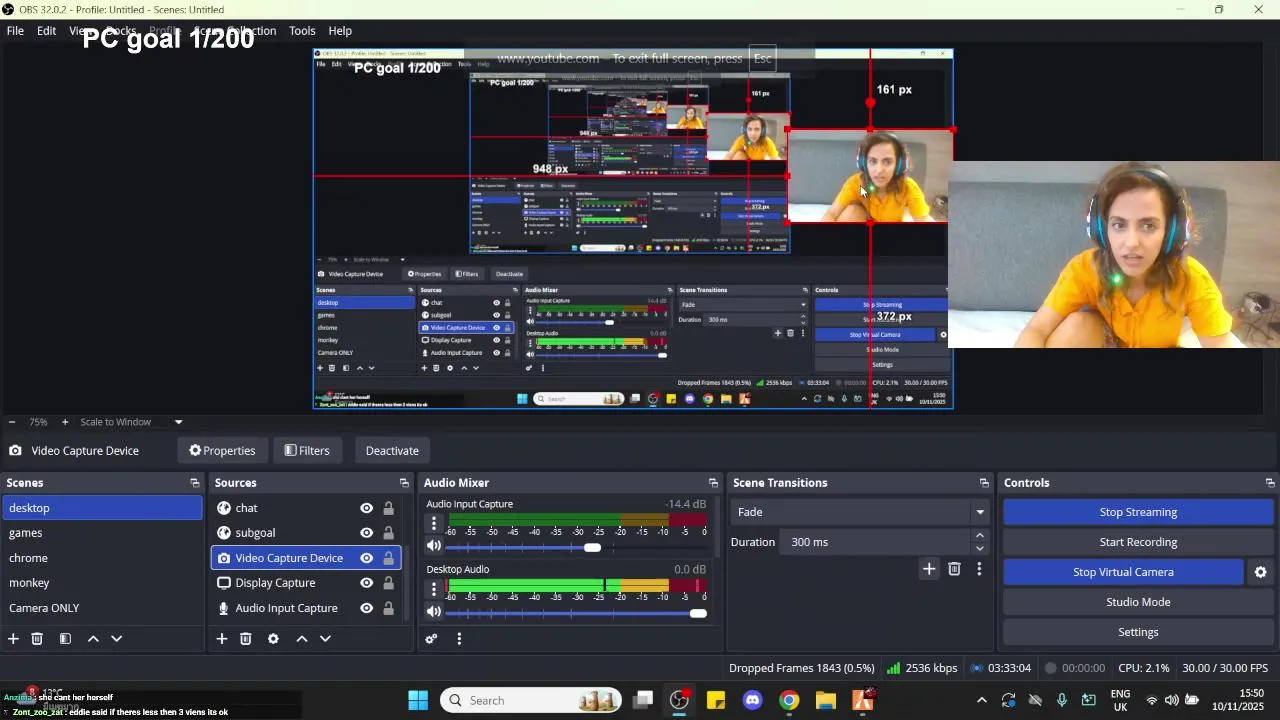This screenshot has width=1280, height=720.
Task: Open Advanced Audio Properties gears icon
Action: (431, 638)
